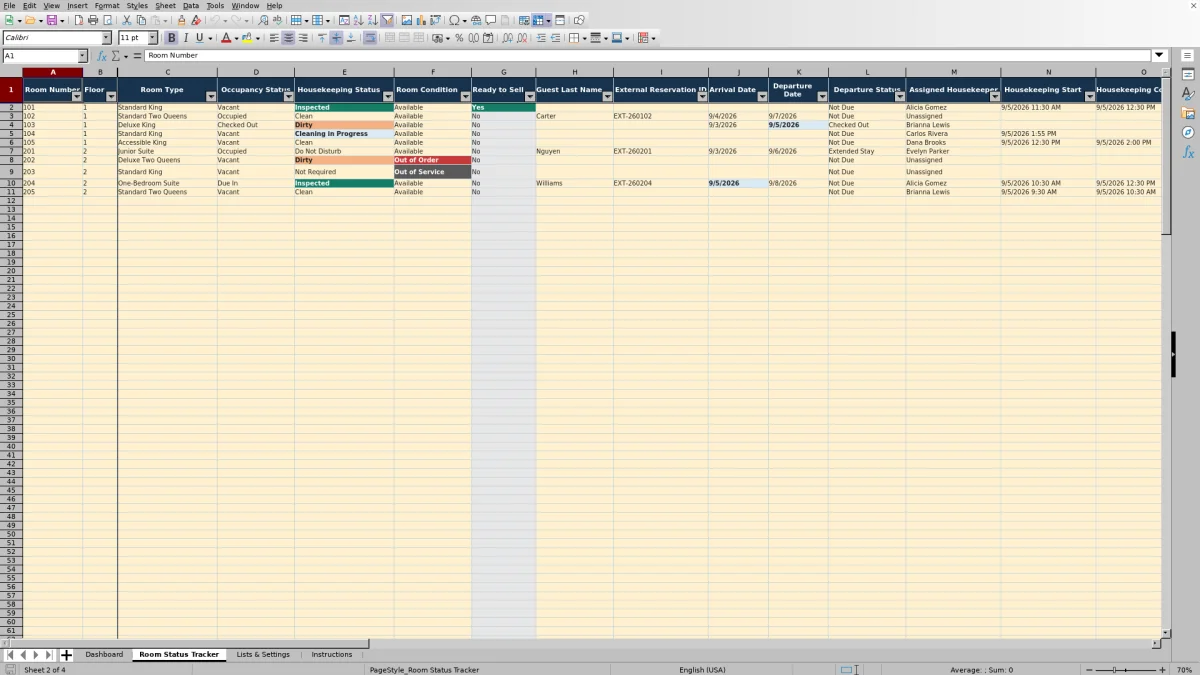
Task: Click the Spelling check icon
Action: point(278,20)
